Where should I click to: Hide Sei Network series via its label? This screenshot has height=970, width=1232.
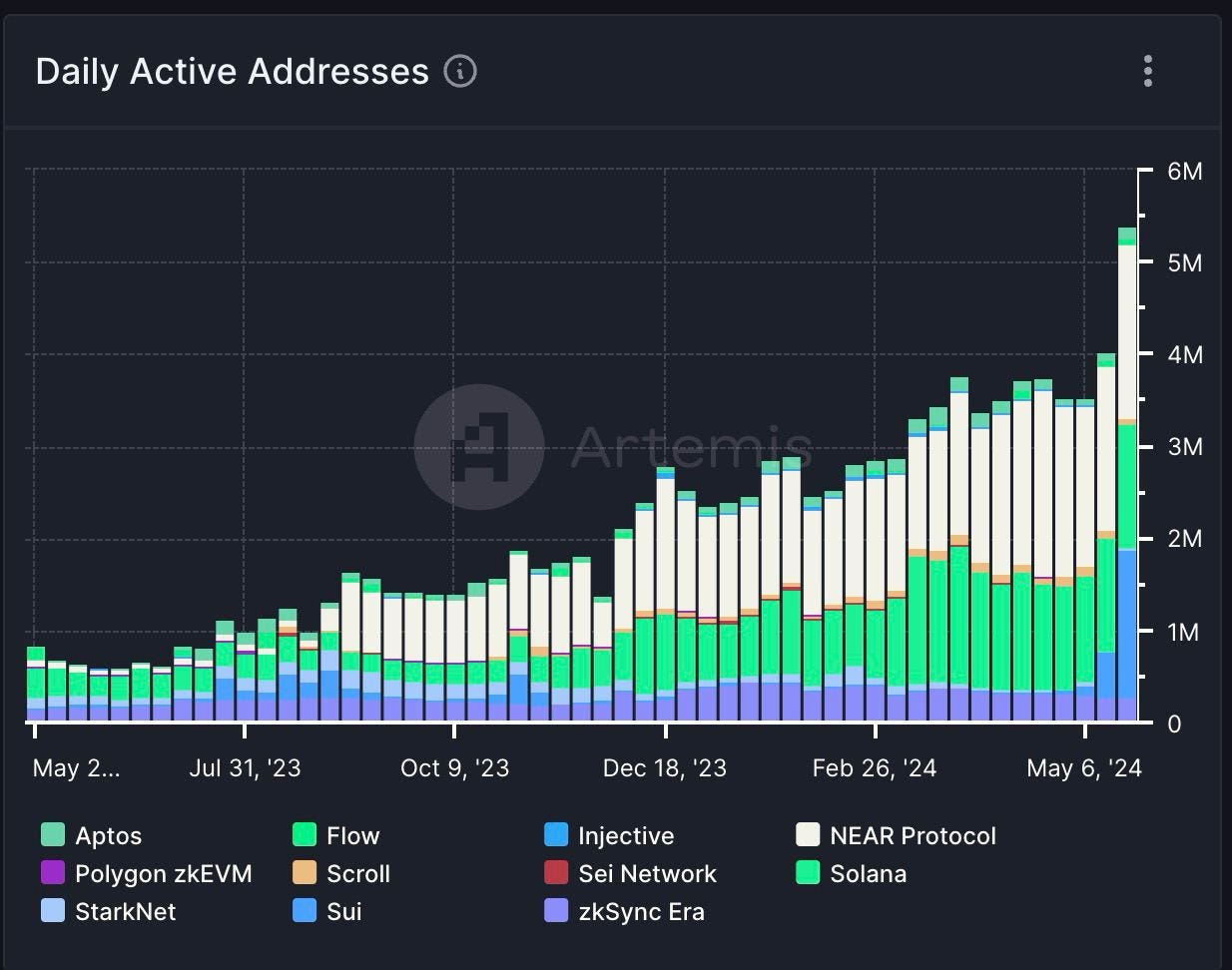[648, 873]
